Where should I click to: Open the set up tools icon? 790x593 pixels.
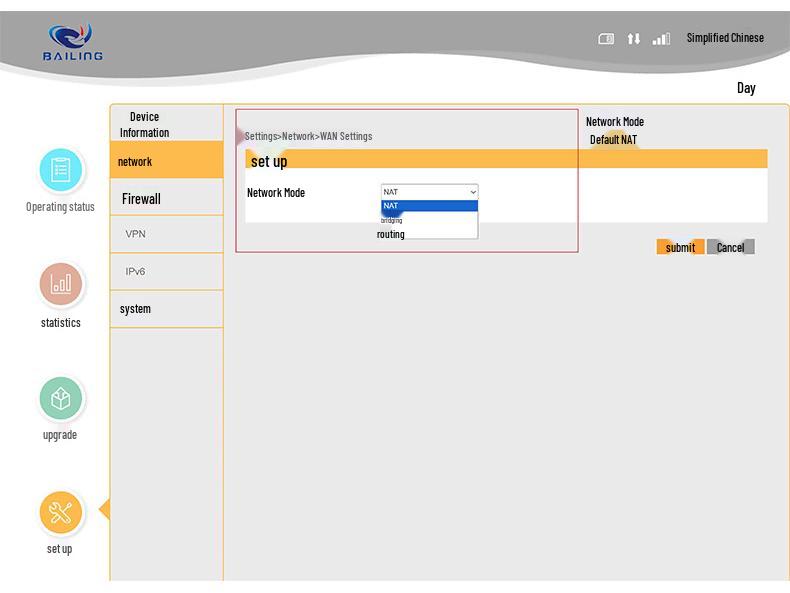(x=61, y=512)
